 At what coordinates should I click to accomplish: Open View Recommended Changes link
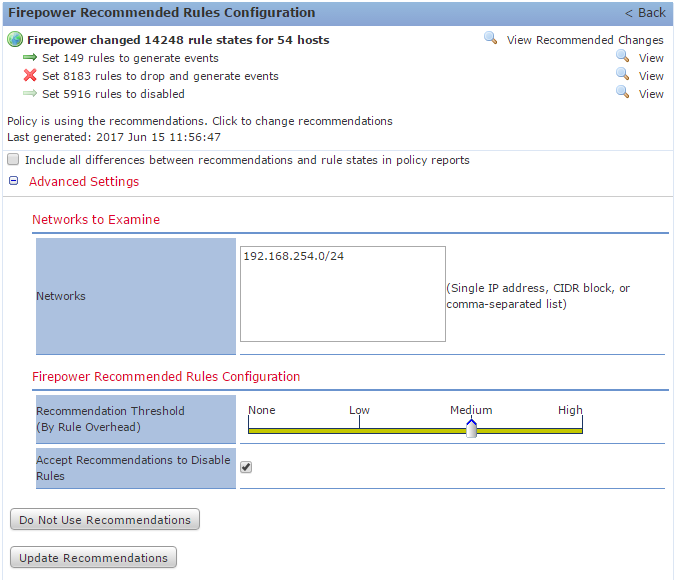tap(585, 40)
